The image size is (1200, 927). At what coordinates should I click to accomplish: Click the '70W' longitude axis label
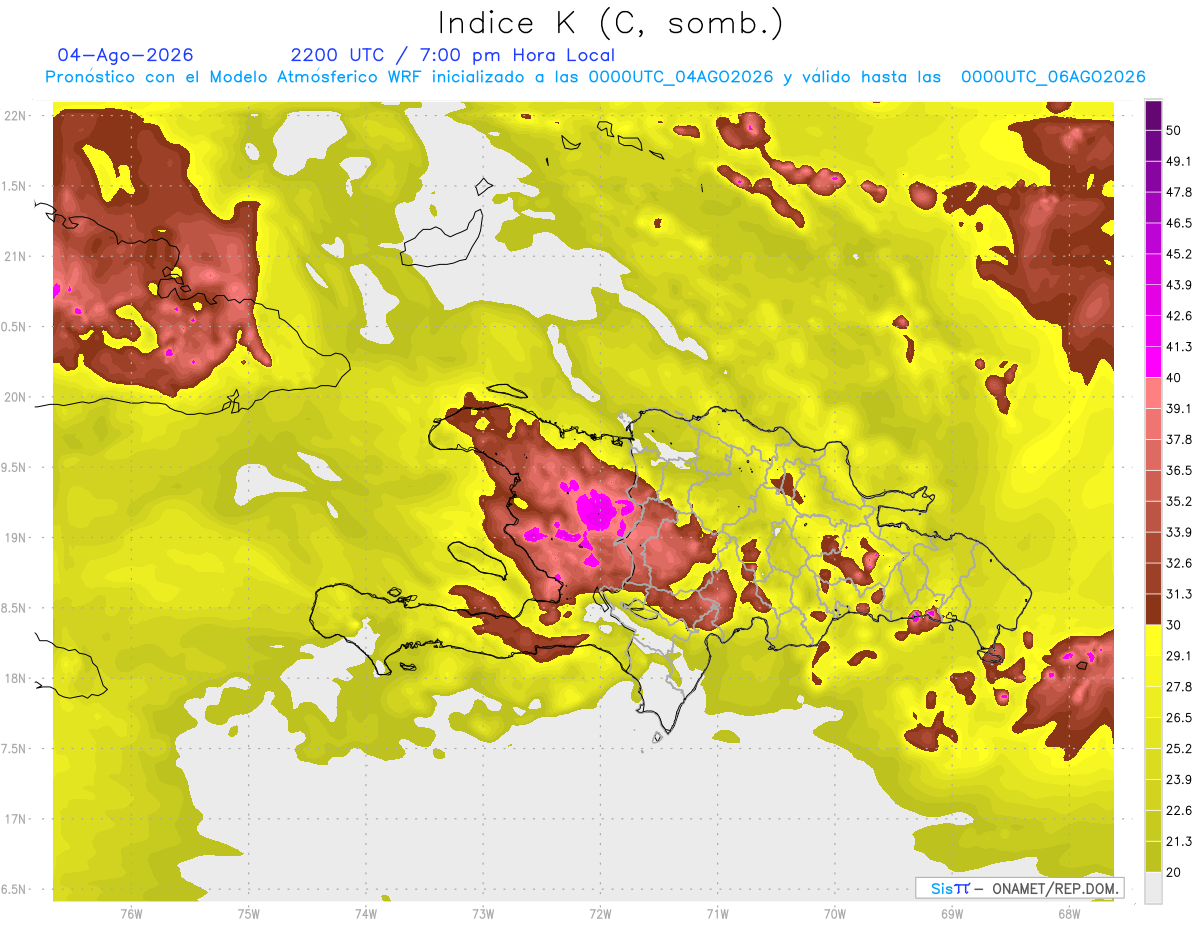pyautogui.click(x=834, y=913)
